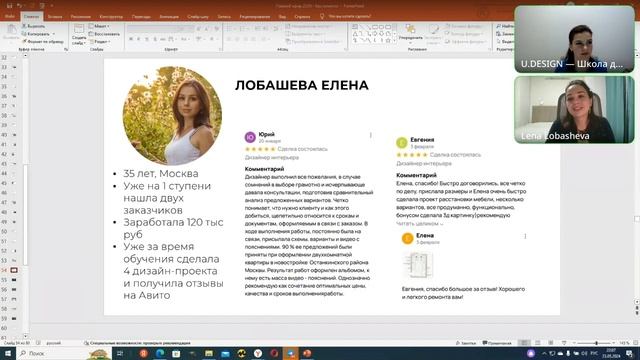Click the "What do you want to do" lightbulb search
This screenshot has width=640, height=360.
(x=345, y=16)
